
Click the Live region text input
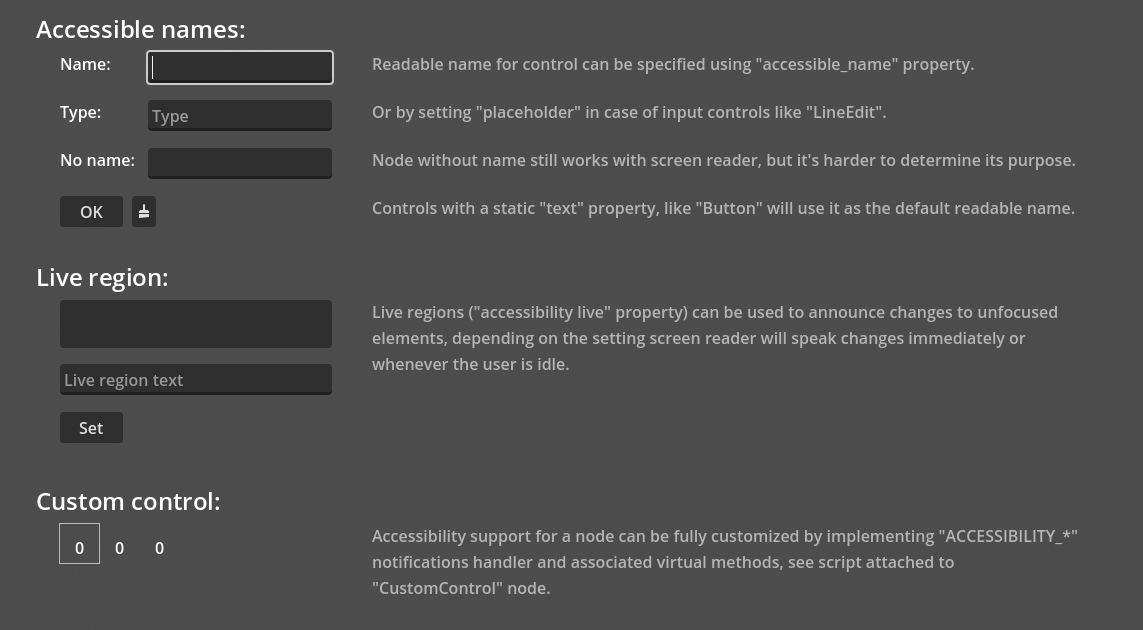[x=196, y=379]
